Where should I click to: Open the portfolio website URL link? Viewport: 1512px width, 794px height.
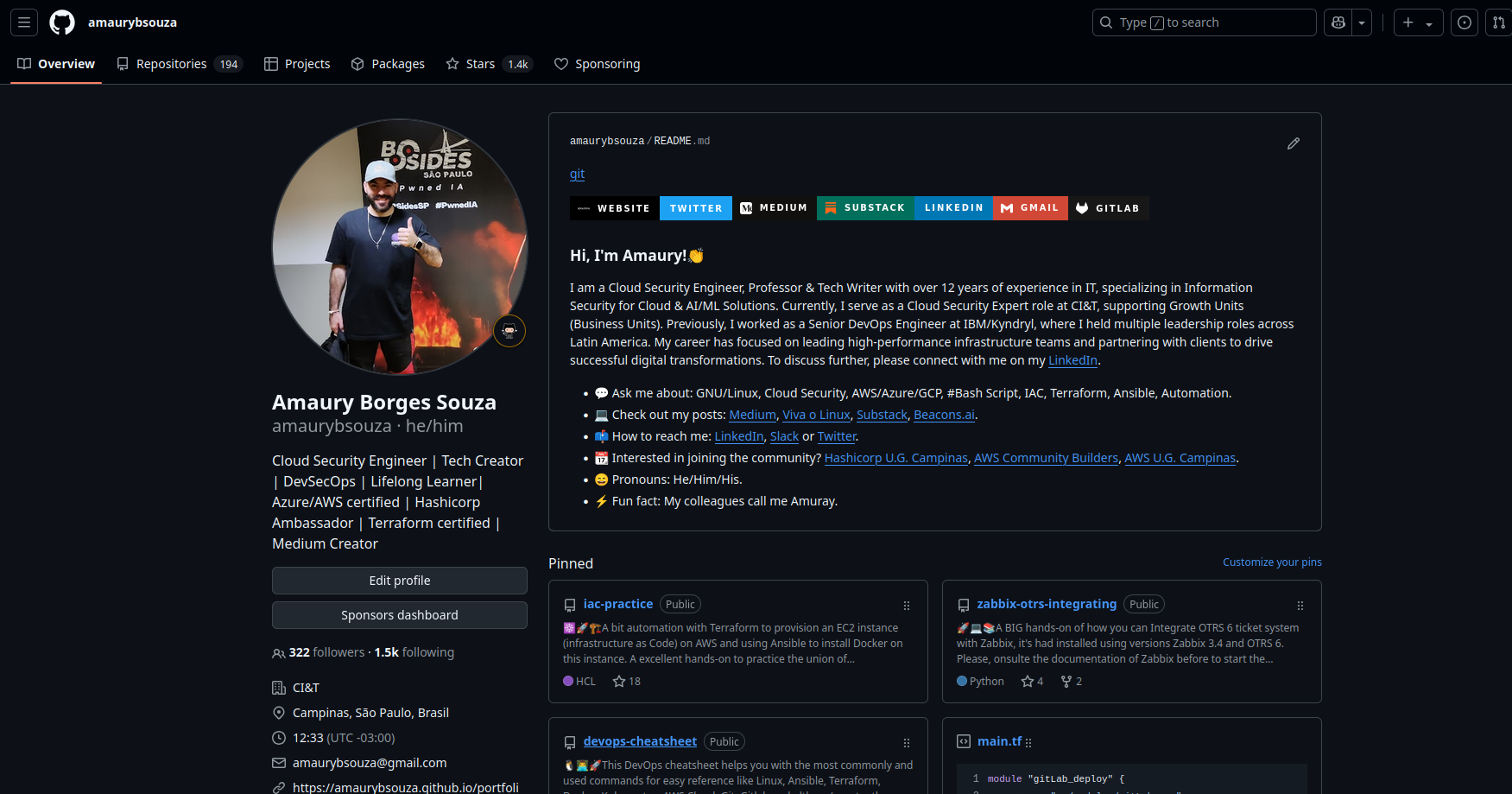click(x=406, y=787)
